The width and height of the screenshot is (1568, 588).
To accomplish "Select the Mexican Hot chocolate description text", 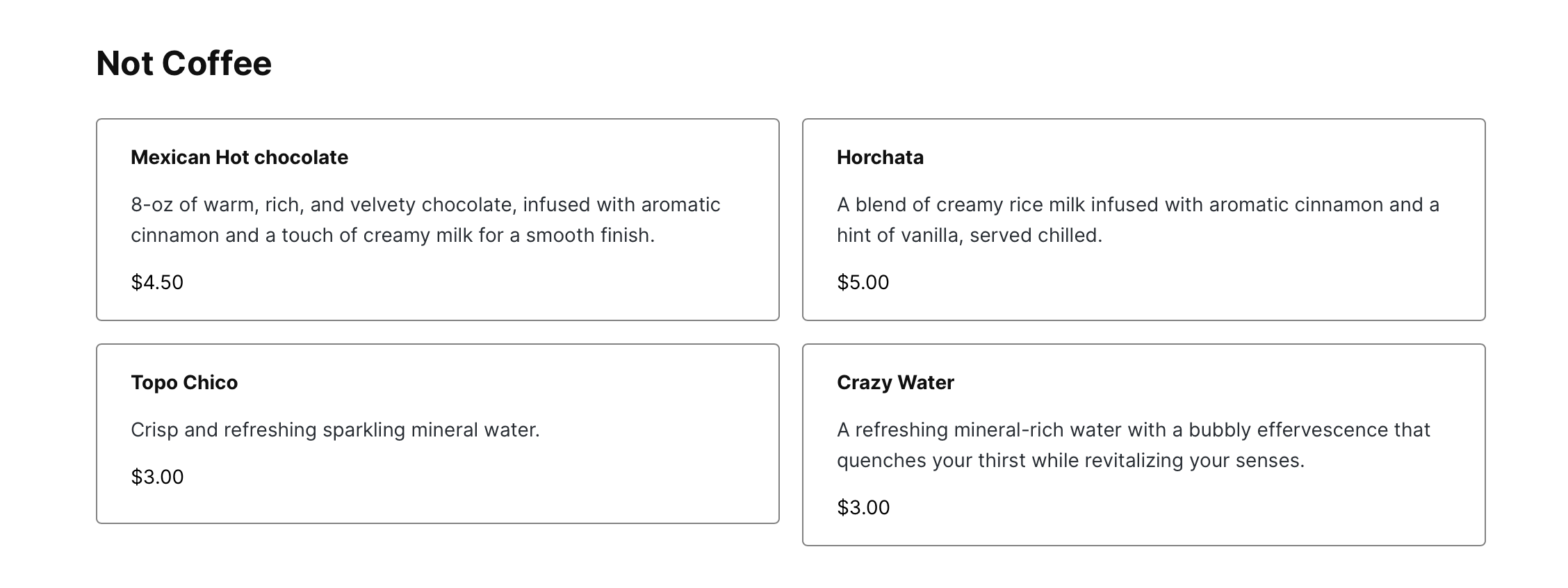I will (425, 220).
